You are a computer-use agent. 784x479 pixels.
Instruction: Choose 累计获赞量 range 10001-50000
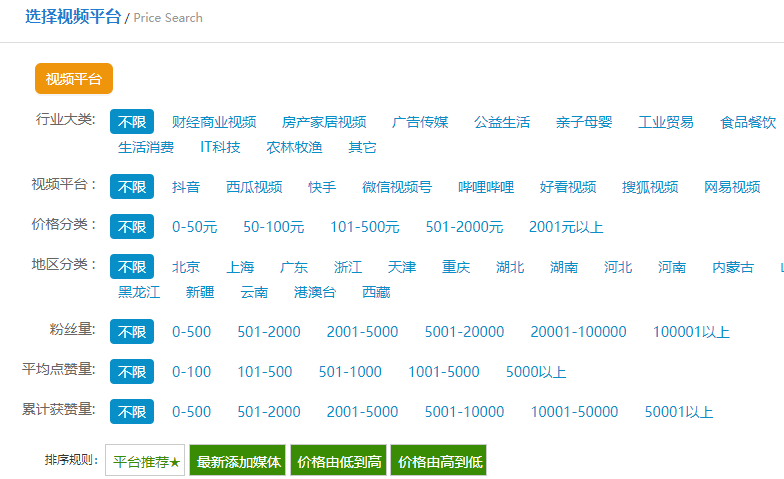click(574, 412)
